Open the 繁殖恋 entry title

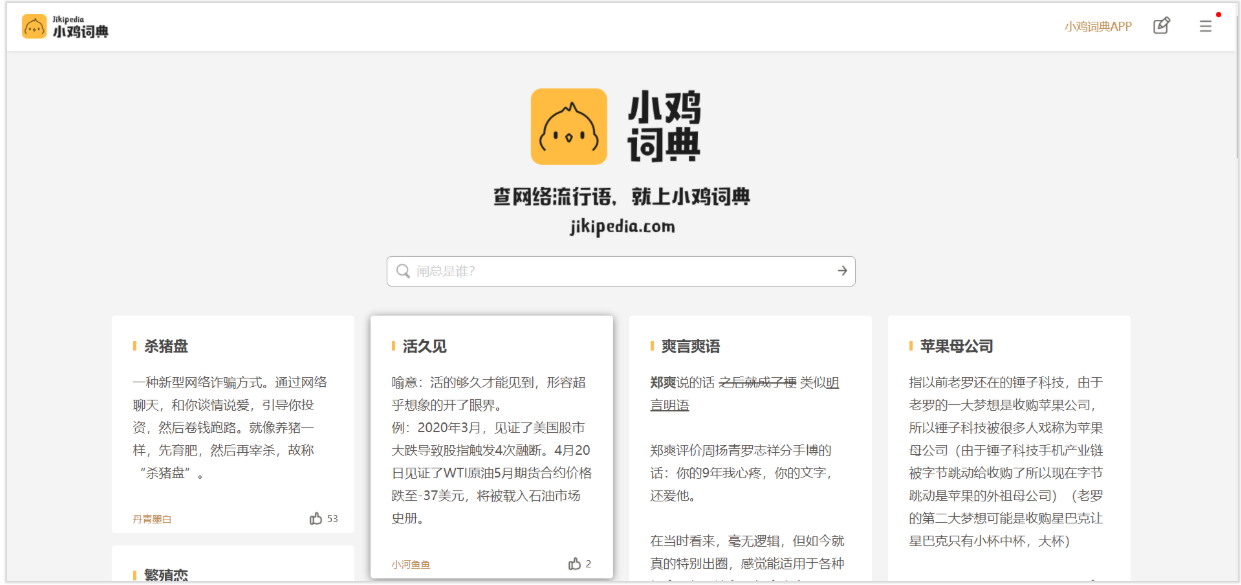pyautogui.click(x=166, y=575)
